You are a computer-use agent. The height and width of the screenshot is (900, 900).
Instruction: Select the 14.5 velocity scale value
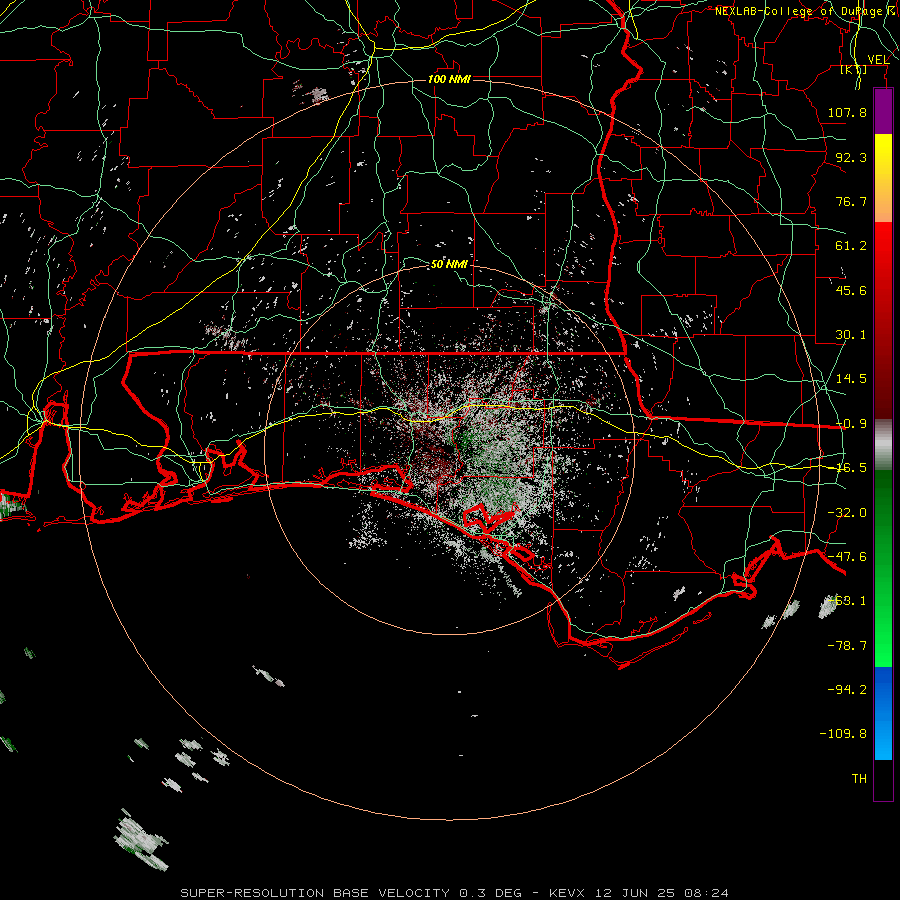851,379
